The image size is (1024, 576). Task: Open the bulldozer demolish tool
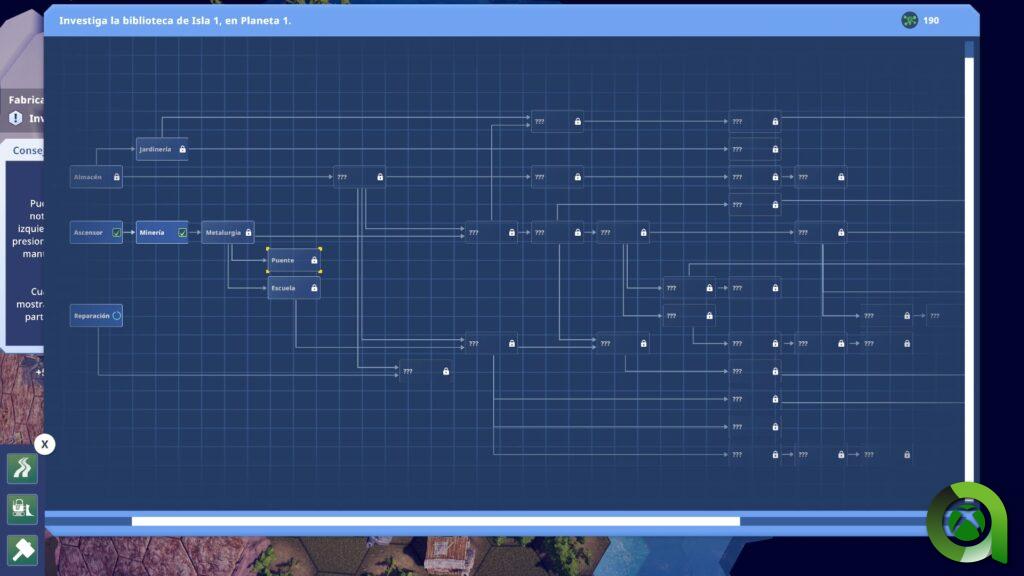[x=22, y=509]
